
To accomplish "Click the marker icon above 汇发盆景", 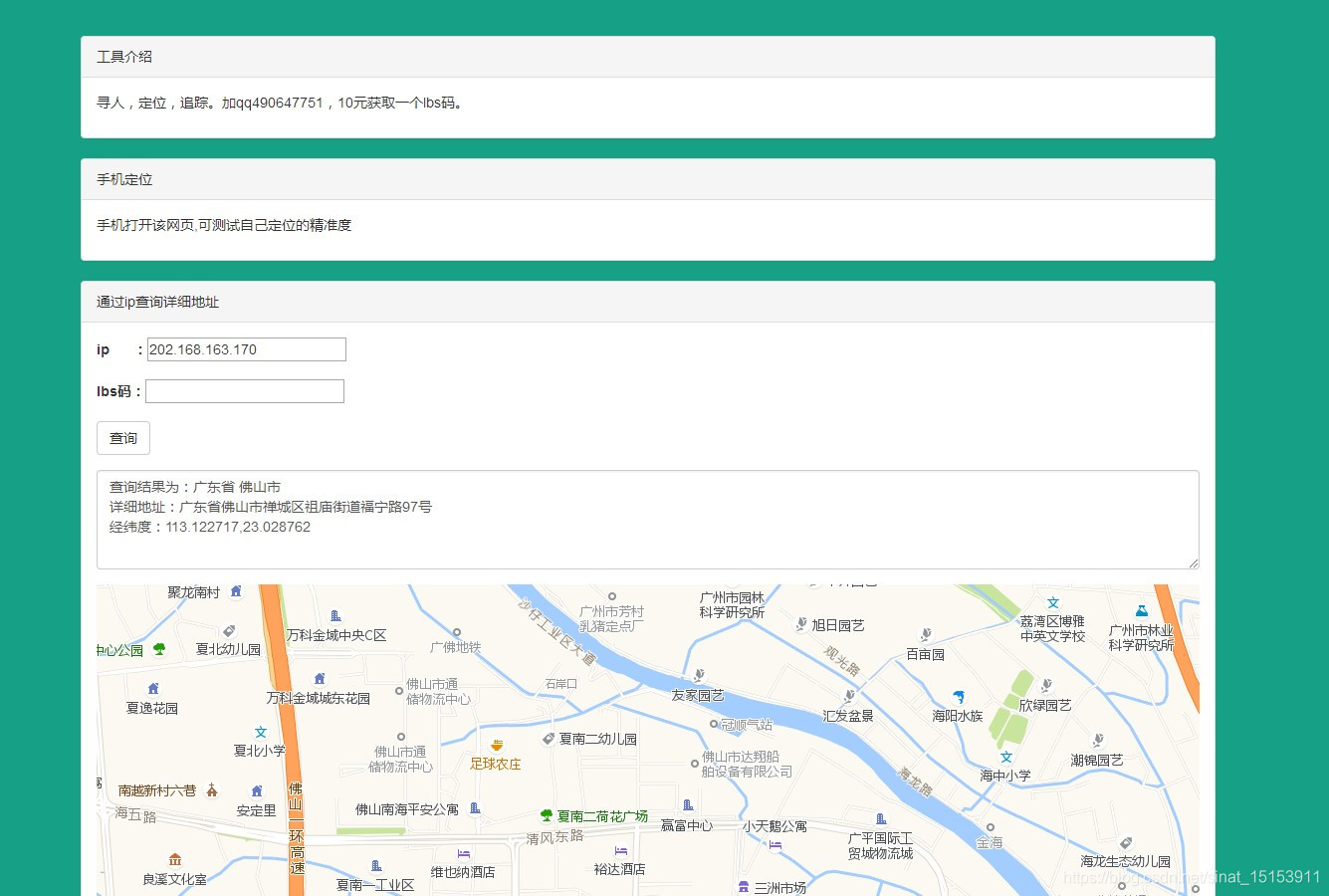I will (849, 697).
